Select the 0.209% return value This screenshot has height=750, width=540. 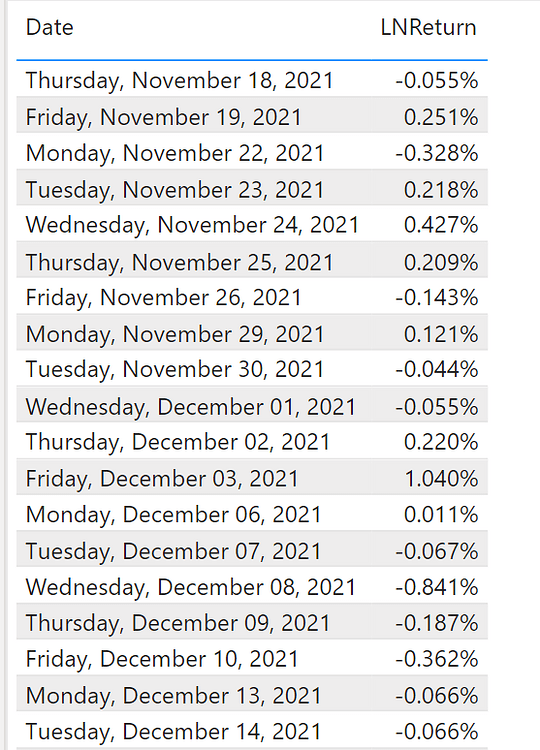[441, 262]
